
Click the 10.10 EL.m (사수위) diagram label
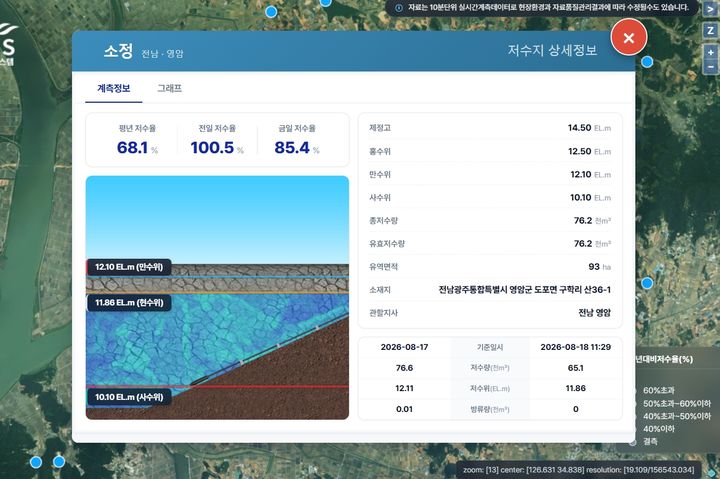[x=129, y=397]
